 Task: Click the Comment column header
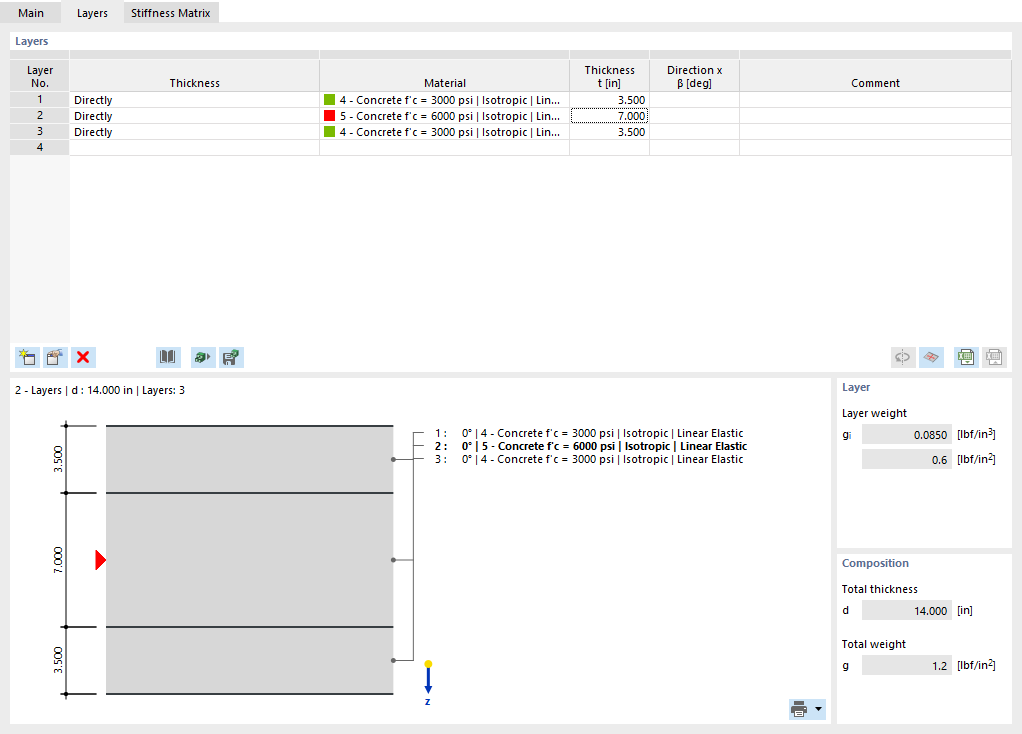click(875, 76)
